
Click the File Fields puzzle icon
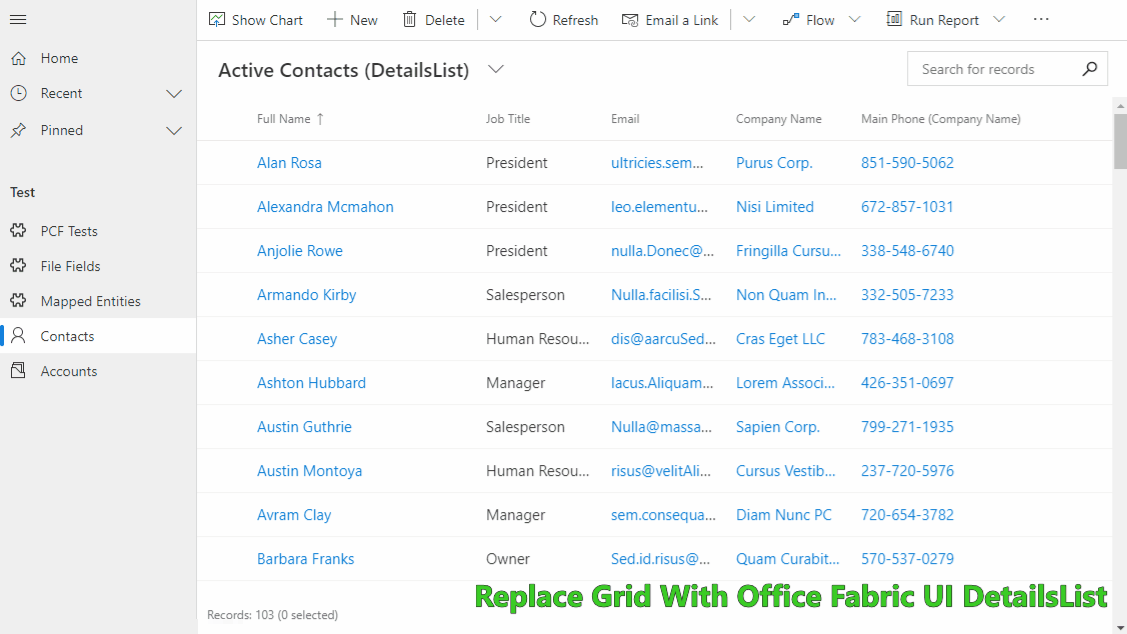(x=19, y=266)
